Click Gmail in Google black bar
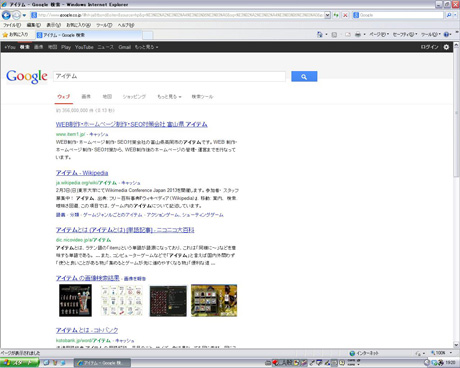The image size is (460, 368). click(x=125, y=47)
